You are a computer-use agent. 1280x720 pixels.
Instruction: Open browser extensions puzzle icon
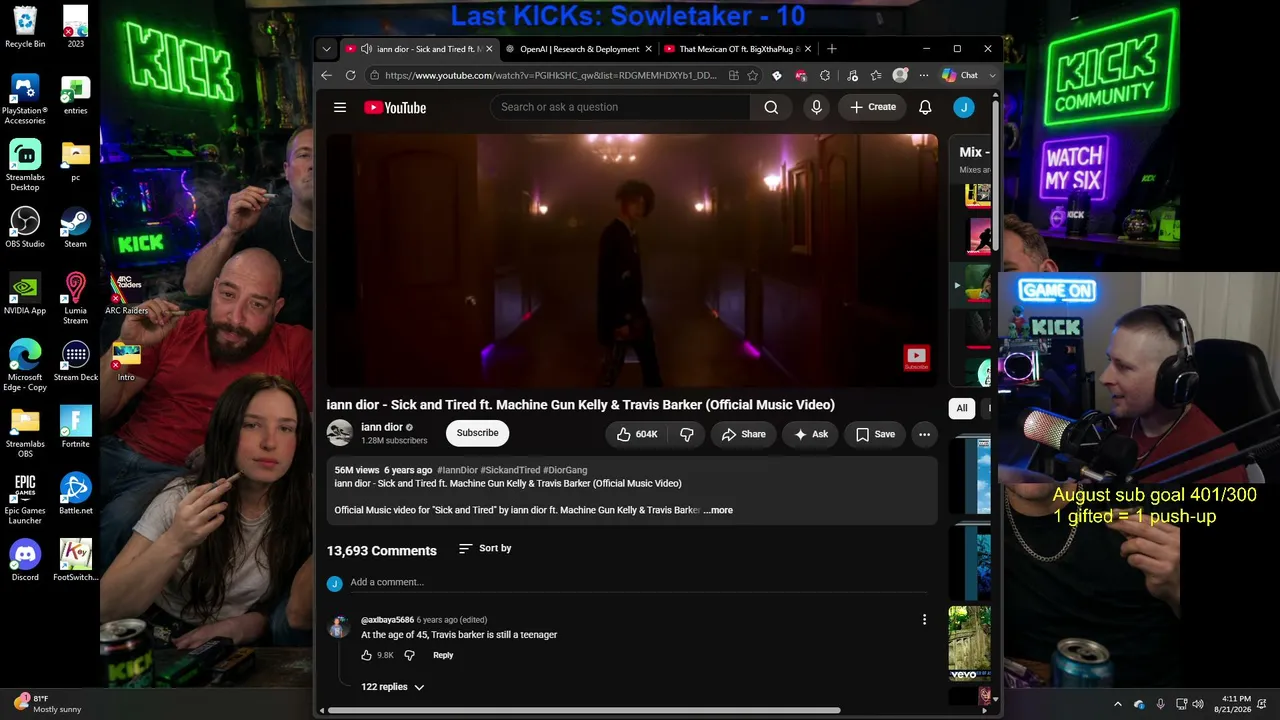pyautogui.click(x=825, y=75)
